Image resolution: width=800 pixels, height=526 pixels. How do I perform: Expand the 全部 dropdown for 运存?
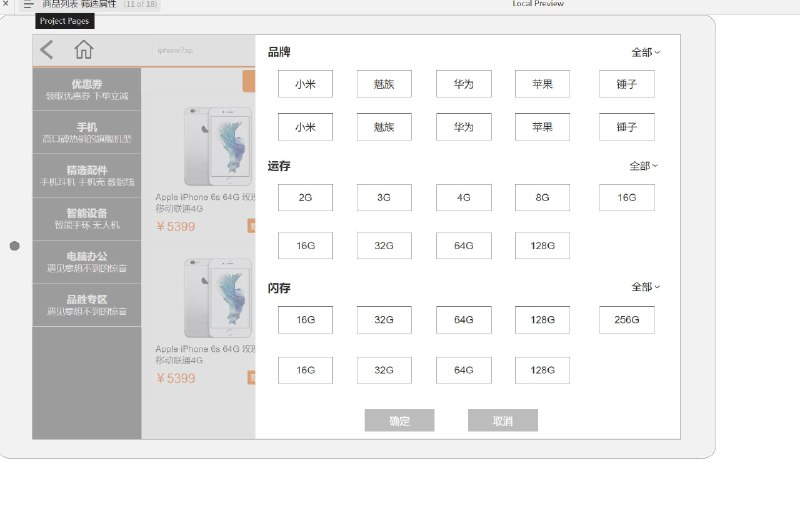tap(643, 166)
